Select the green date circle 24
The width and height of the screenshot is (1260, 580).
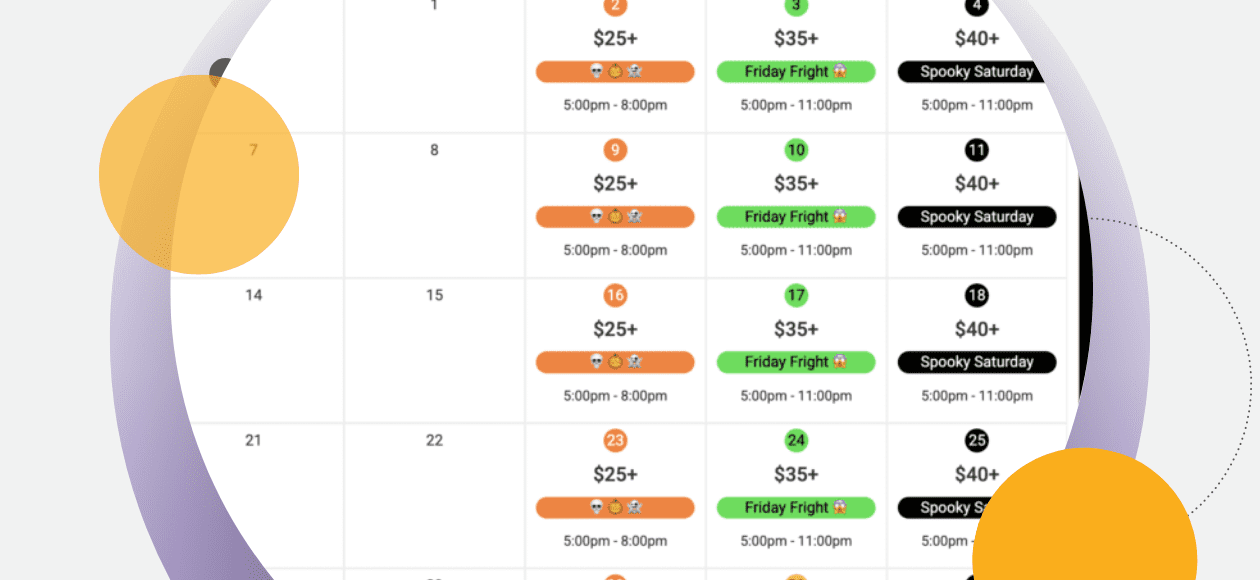(796, 441)
